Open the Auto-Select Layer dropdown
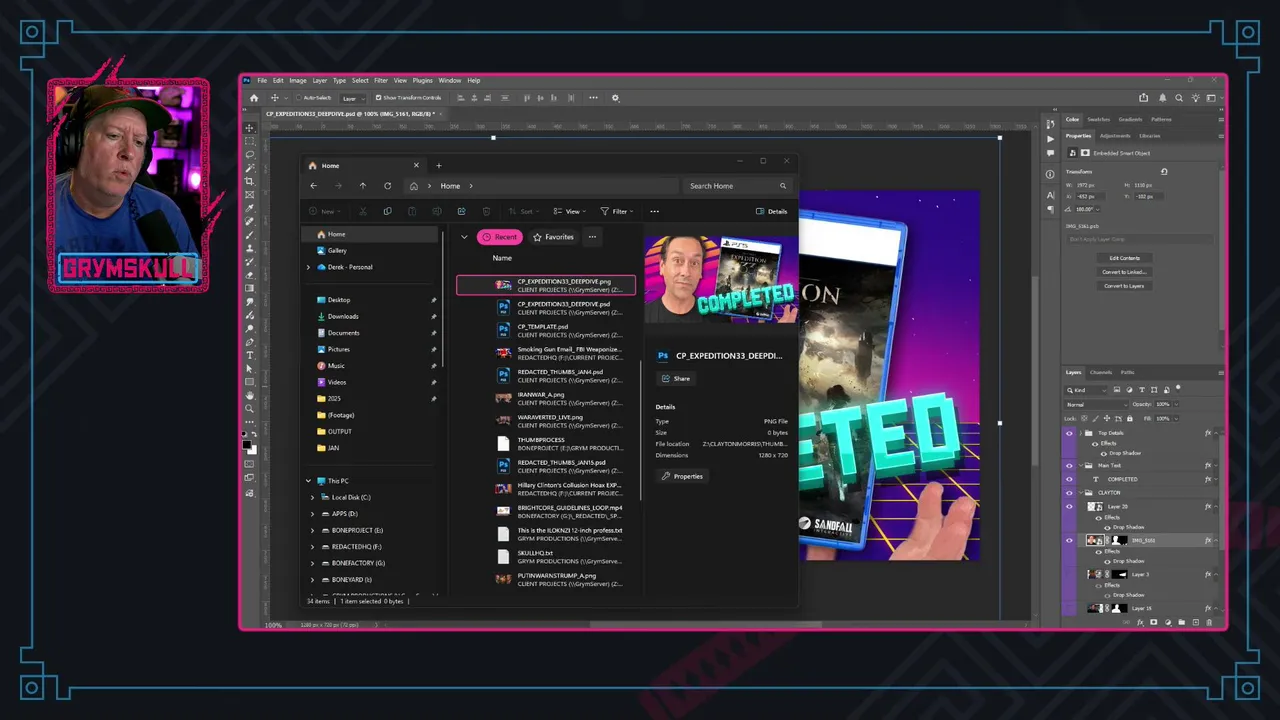This screenshot has height=720, width=1280. pos(351,98)
